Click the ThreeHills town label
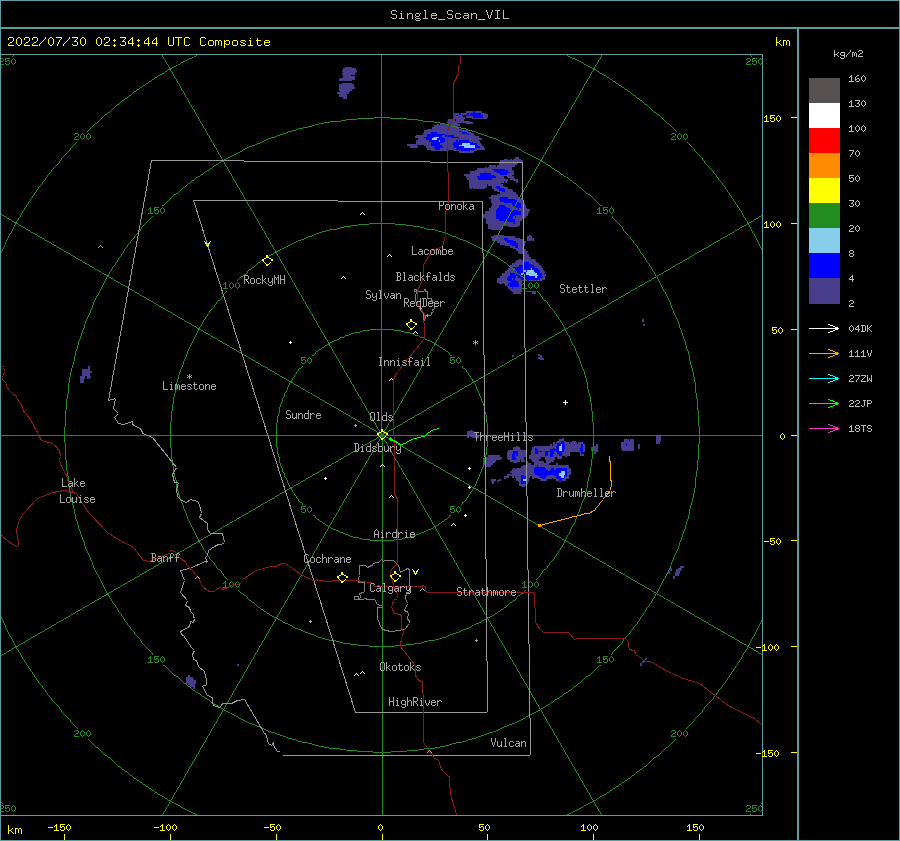 point(503,437)
